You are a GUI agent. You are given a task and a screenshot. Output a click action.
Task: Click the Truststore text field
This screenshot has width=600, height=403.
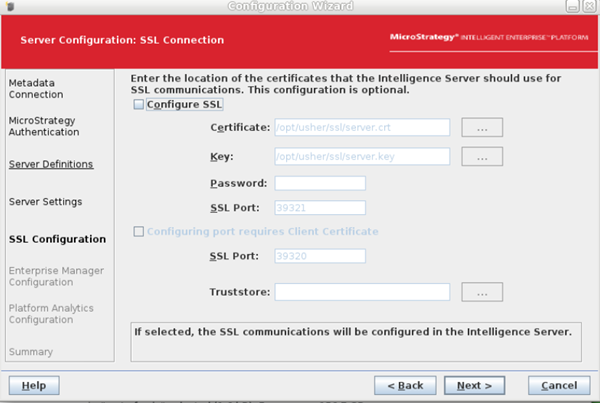(x=362, y=292)
